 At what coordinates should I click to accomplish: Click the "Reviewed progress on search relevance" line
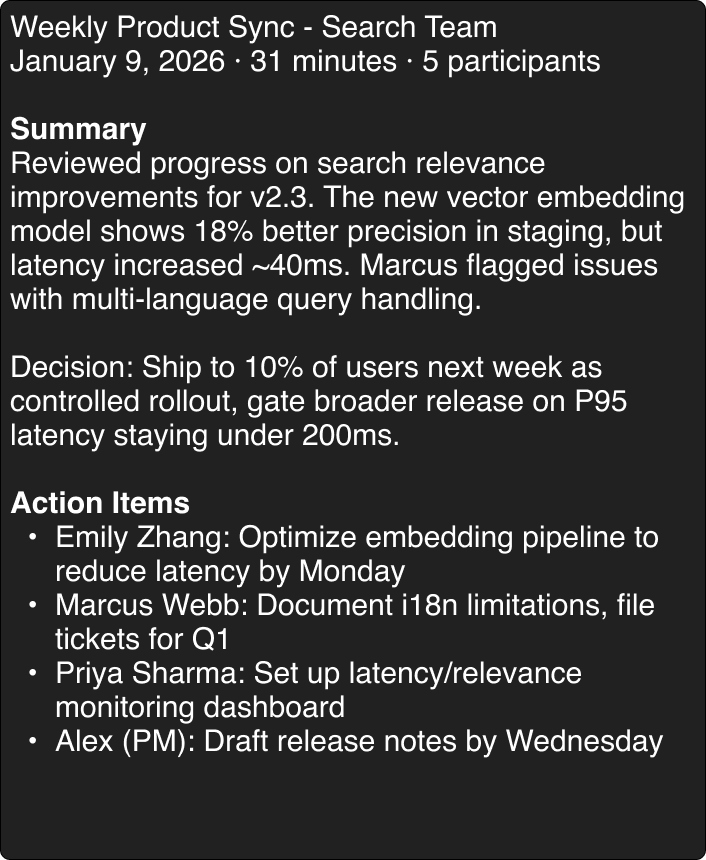278,163
